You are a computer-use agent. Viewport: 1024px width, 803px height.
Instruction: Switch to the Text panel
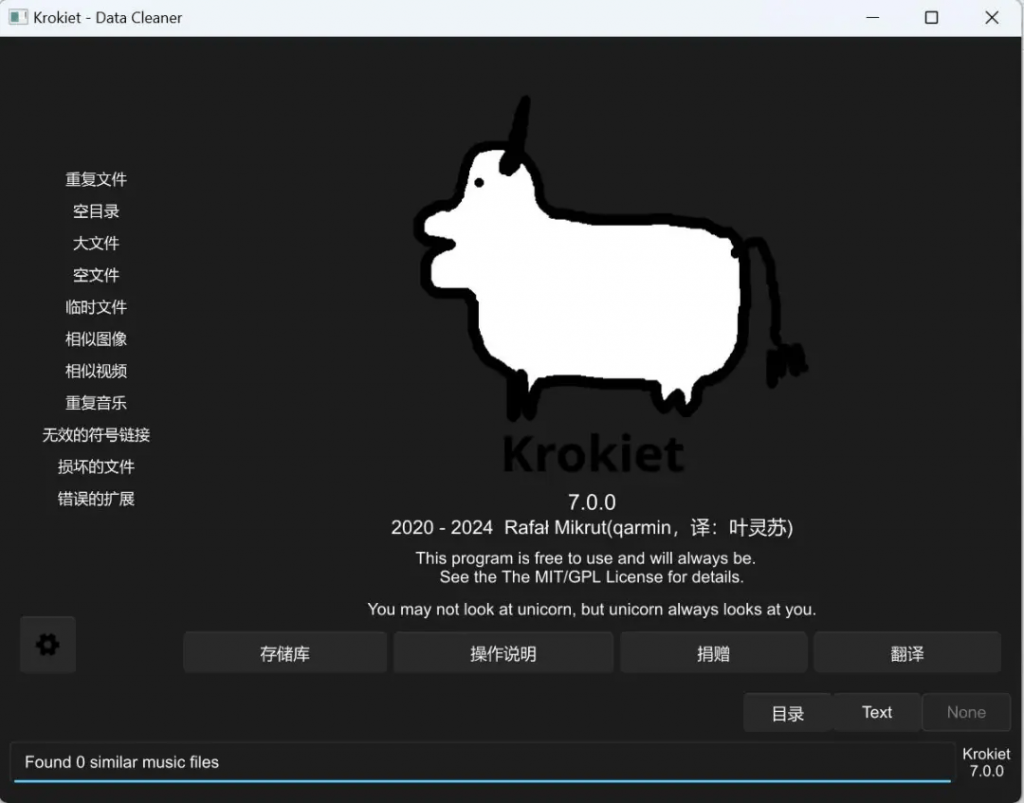pyautogui.click(x=876, y=713)
